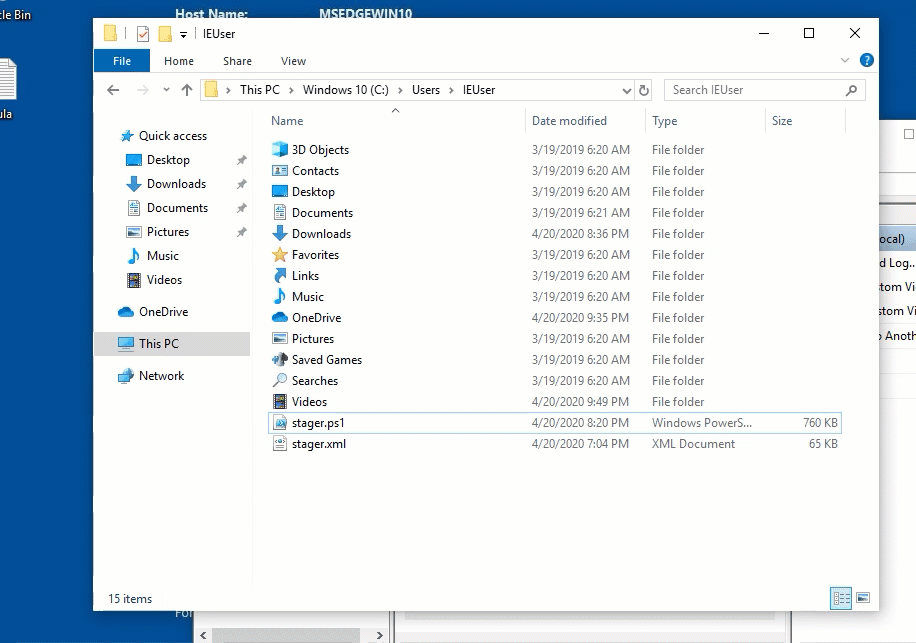Select the Favorites star icon
This screenshot has height=643, width=916.
(280, 255)
